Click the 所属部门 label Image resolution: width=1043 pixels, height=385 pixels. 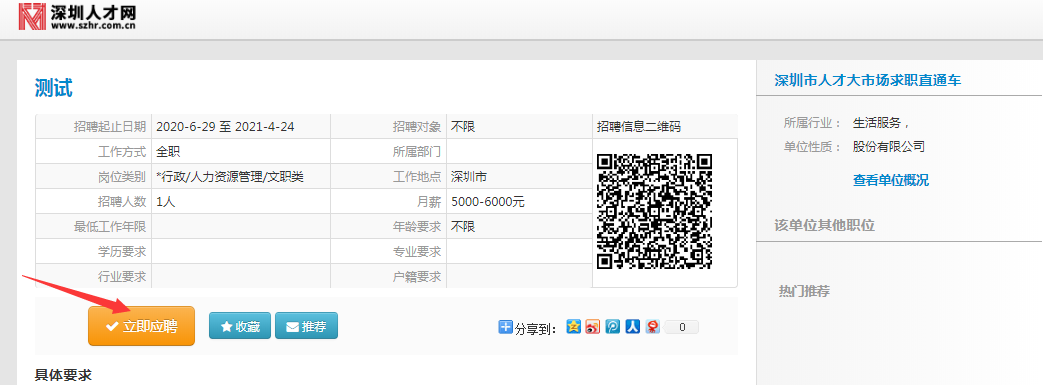pyautogui.click(x=417, y=152)
